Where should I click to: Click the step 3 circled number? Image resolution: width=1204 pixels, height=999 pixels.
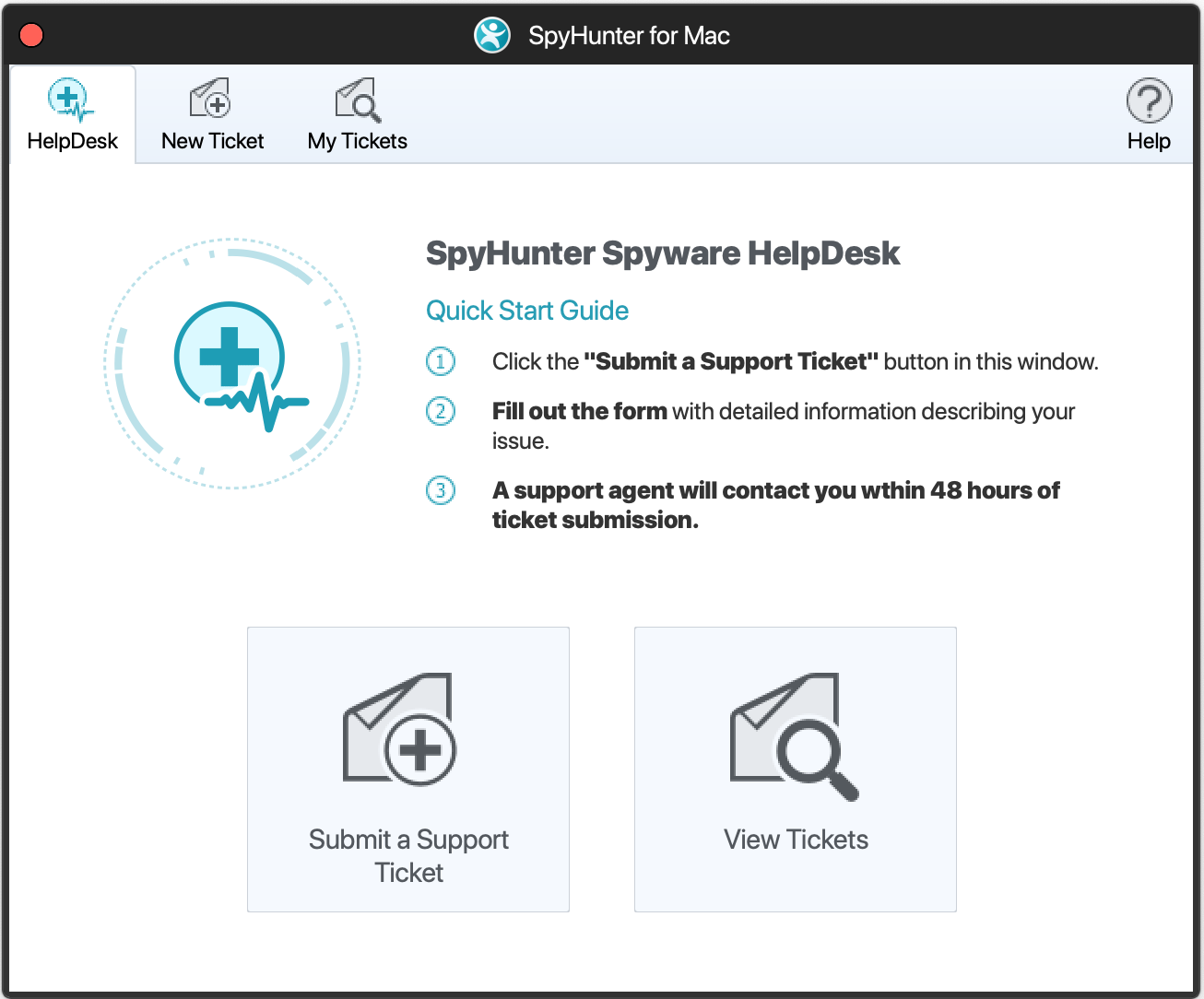tap(441, 490)
